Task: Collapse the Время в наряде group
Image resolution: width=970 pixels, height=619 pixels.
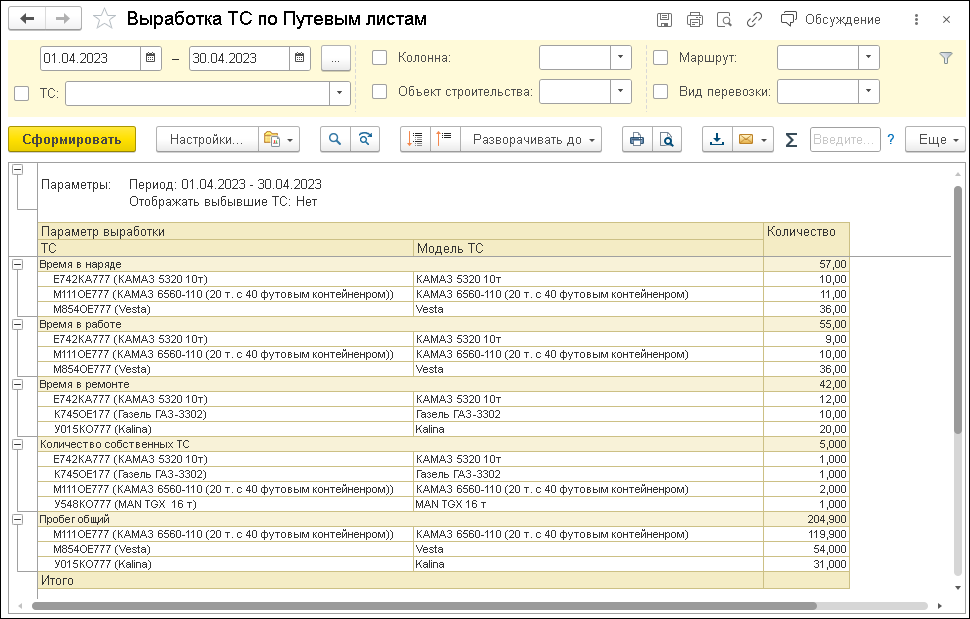Action: (17, 264)
